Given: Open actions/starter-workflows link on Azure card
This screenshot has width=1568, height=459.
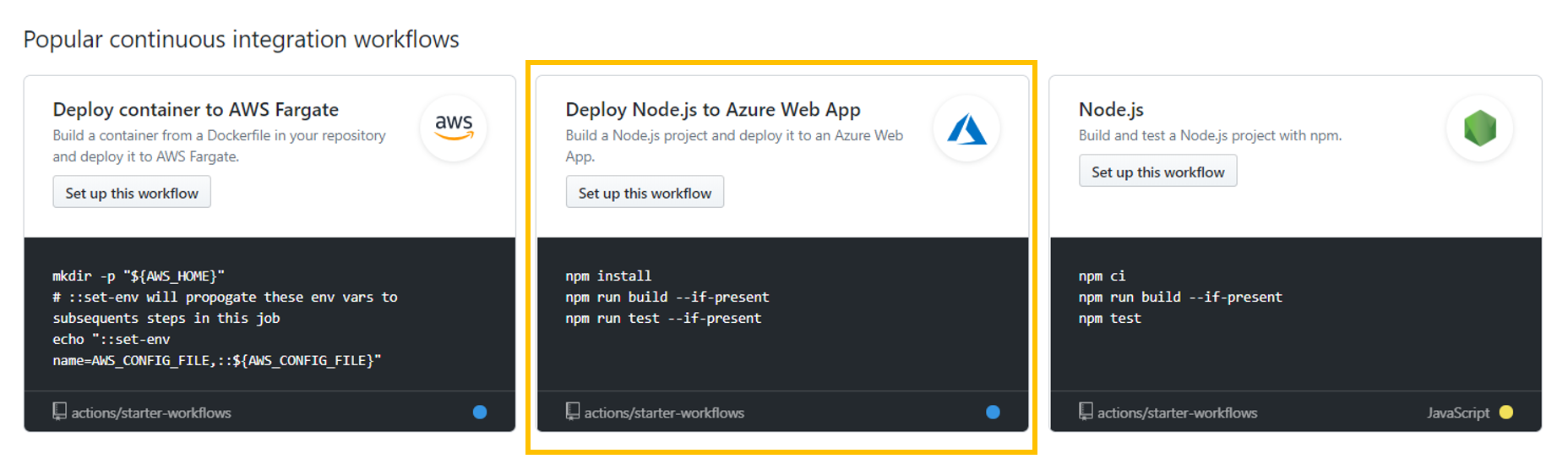Looking at the screenshot, I should 664,413.
